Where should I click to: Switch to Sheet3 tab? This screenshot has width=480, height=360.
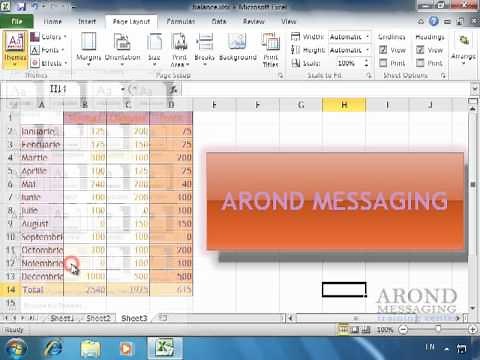click(134, 318)
